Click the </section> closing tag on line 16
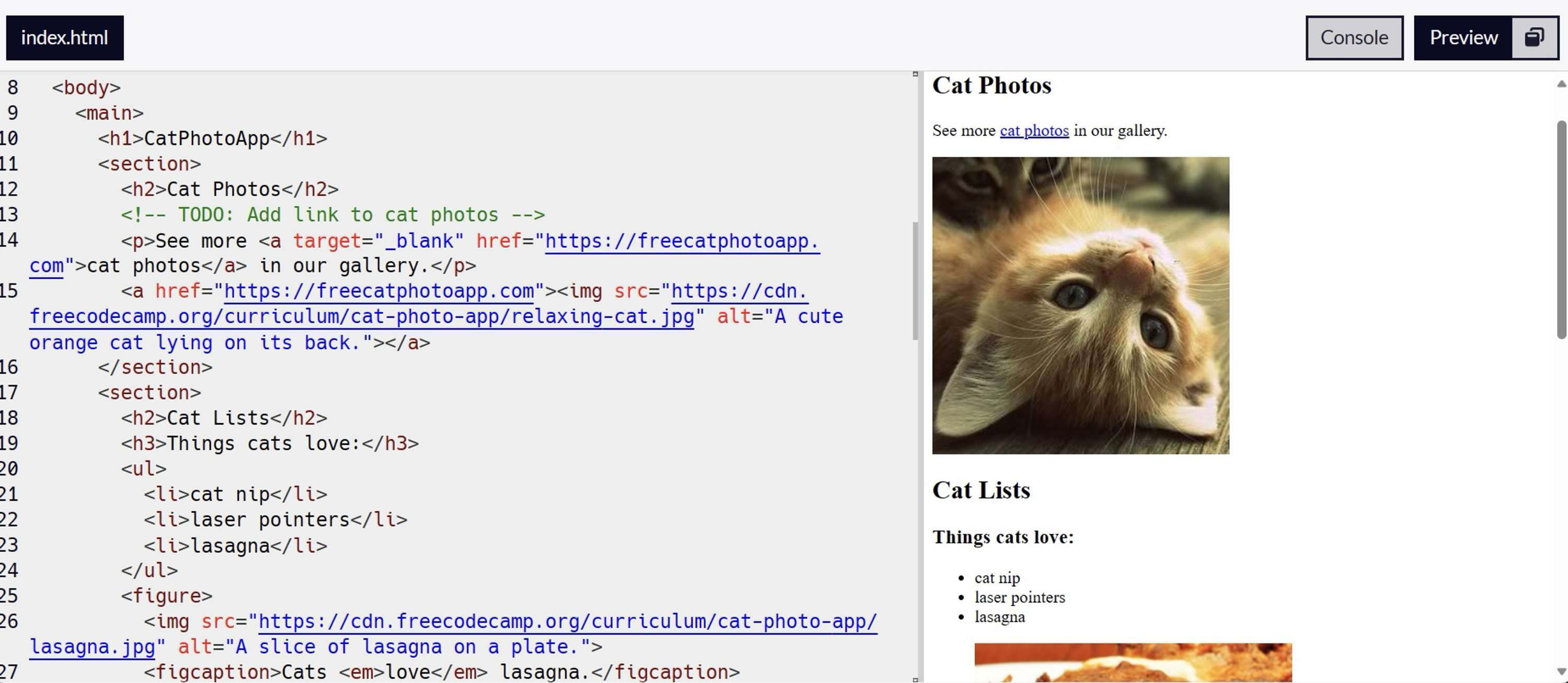 155,368
